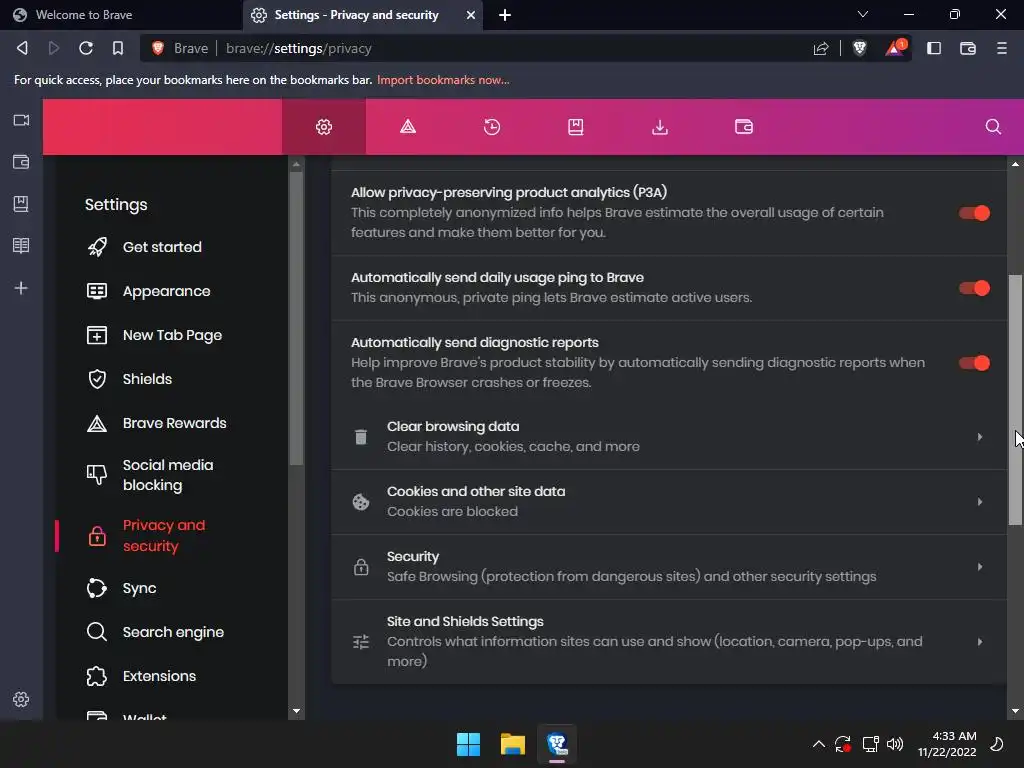The width and height of the screenshot is (1024, 768).
Task: Select Get started in settings menu
Action: [162, 247]
